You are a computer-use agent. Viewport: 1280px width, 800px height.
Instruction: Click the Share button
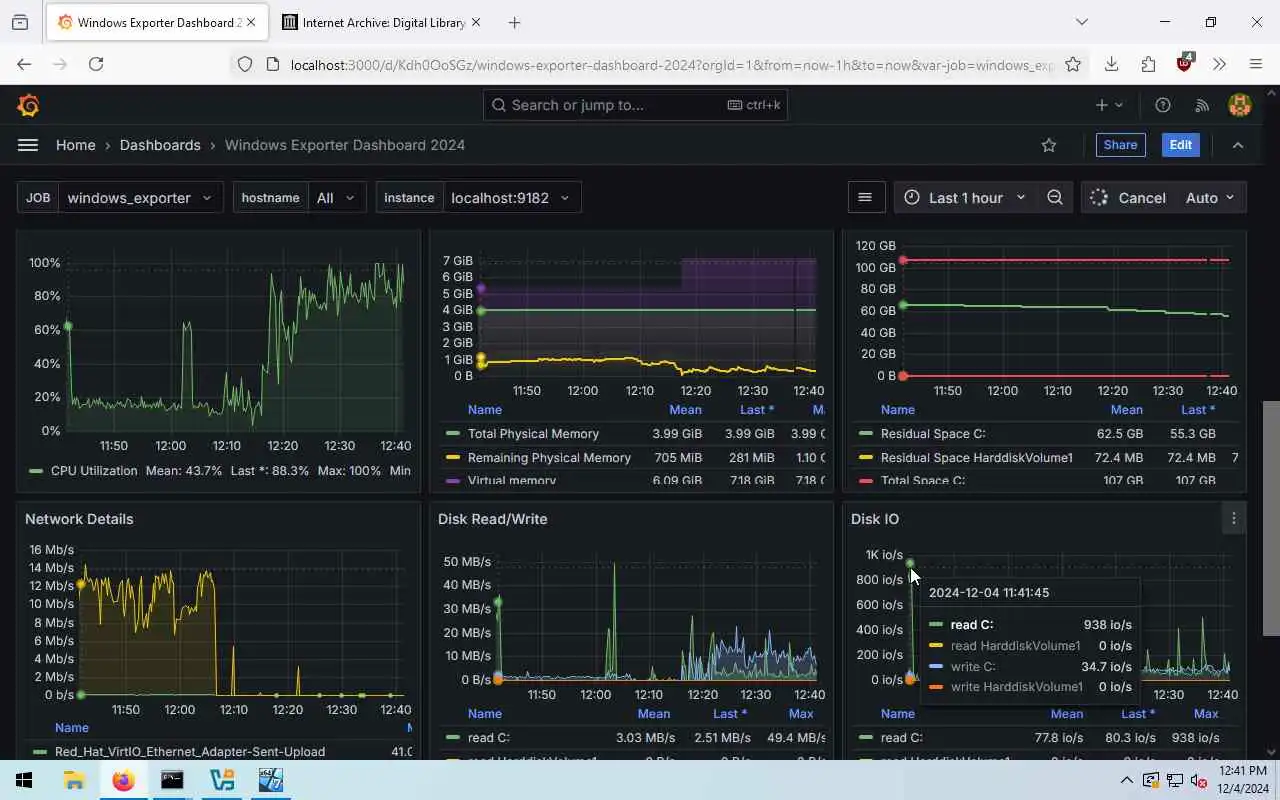coord(1120,145)
